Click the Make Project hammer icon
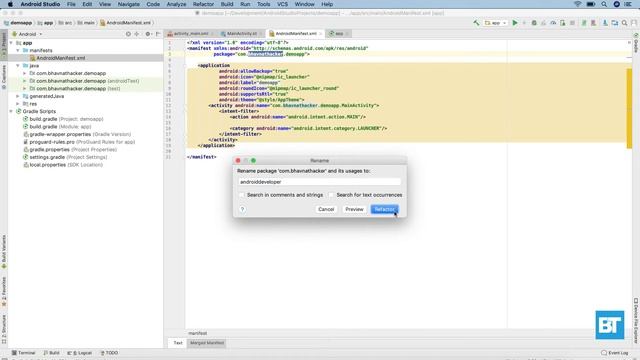640x360 pixels. 476,23
